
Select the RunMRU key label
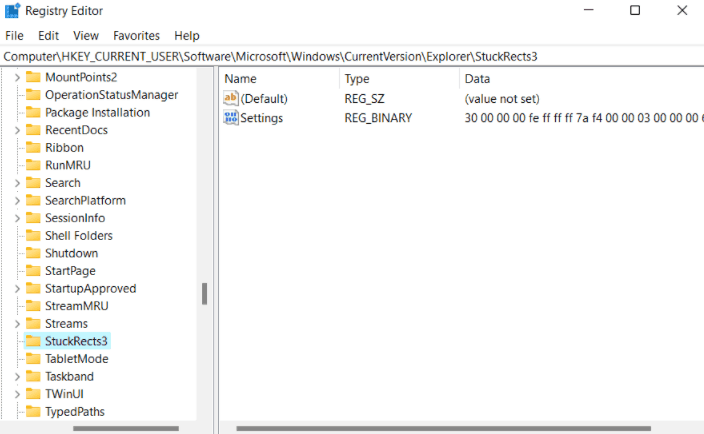pyautogui.click(x=68, y=165)
